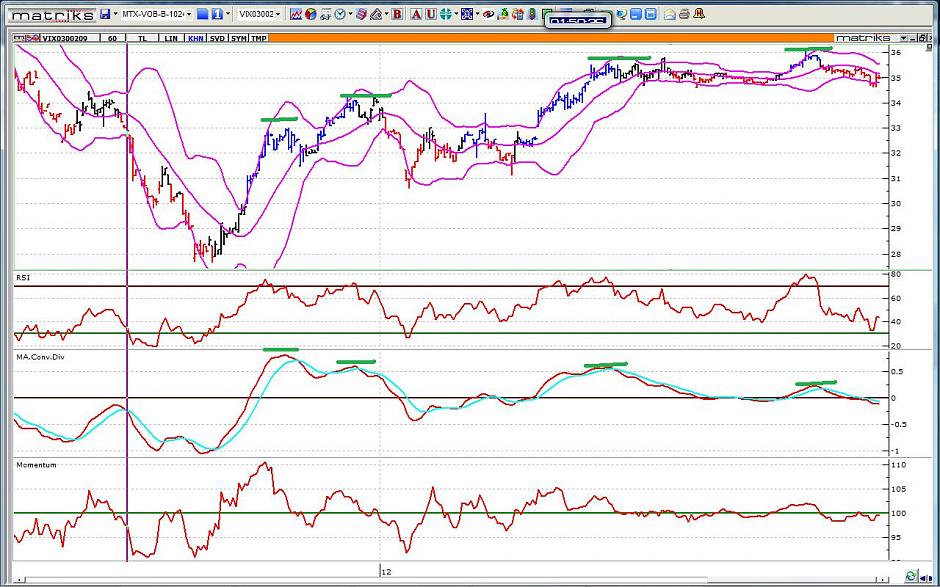
Task: Toggle the LIN scale button
Action: [171, 38]
